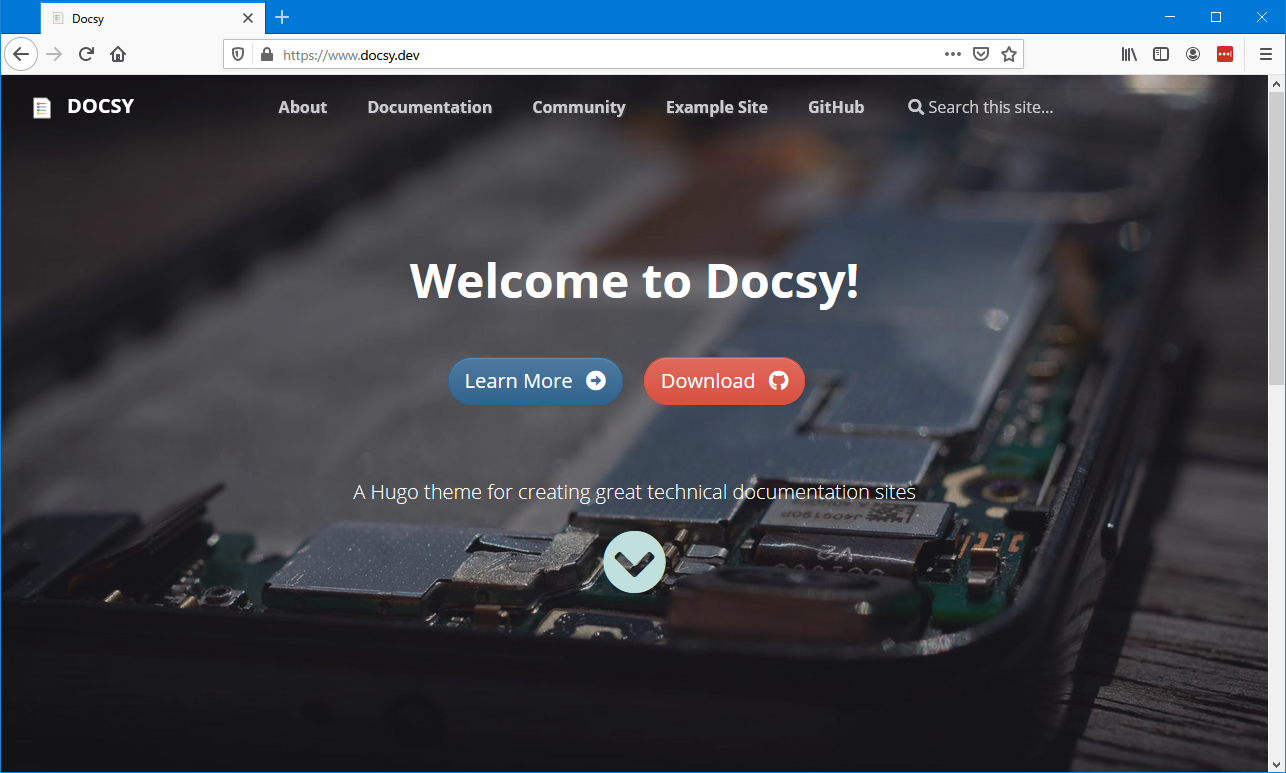Screen dimensions: 1286x773
Task: Open the Firefox hamburger menu
Action: pyautogui.click(x=1266, y=54)
